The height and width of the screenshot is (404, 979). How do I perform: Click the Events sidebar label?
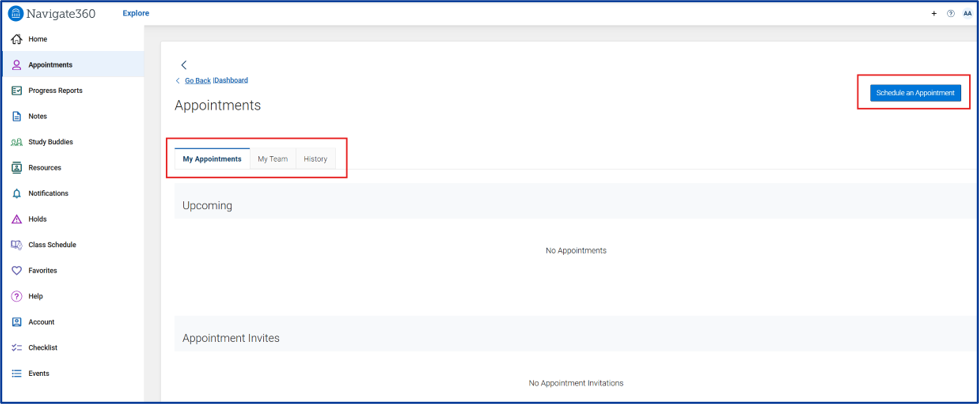(39, 373)
